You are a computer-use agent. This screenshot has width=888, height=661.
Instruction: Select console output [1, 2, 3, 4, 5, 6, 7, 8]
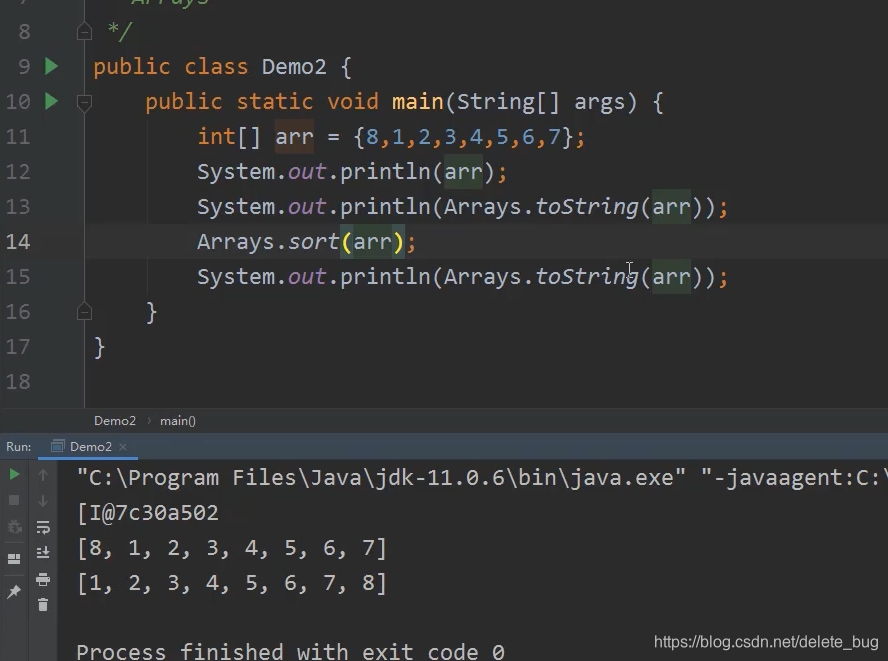point(232,583)
